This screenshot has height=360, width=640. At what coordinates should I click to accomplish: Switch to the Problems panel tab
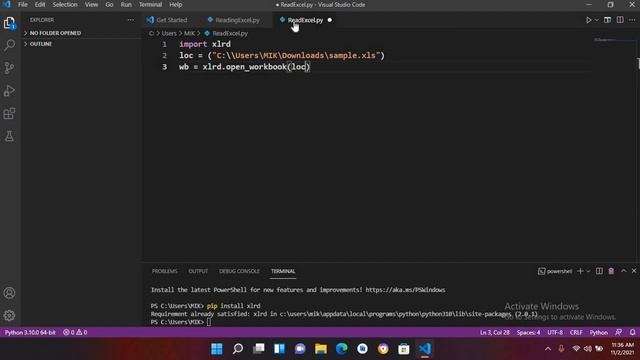click(164, 271)
